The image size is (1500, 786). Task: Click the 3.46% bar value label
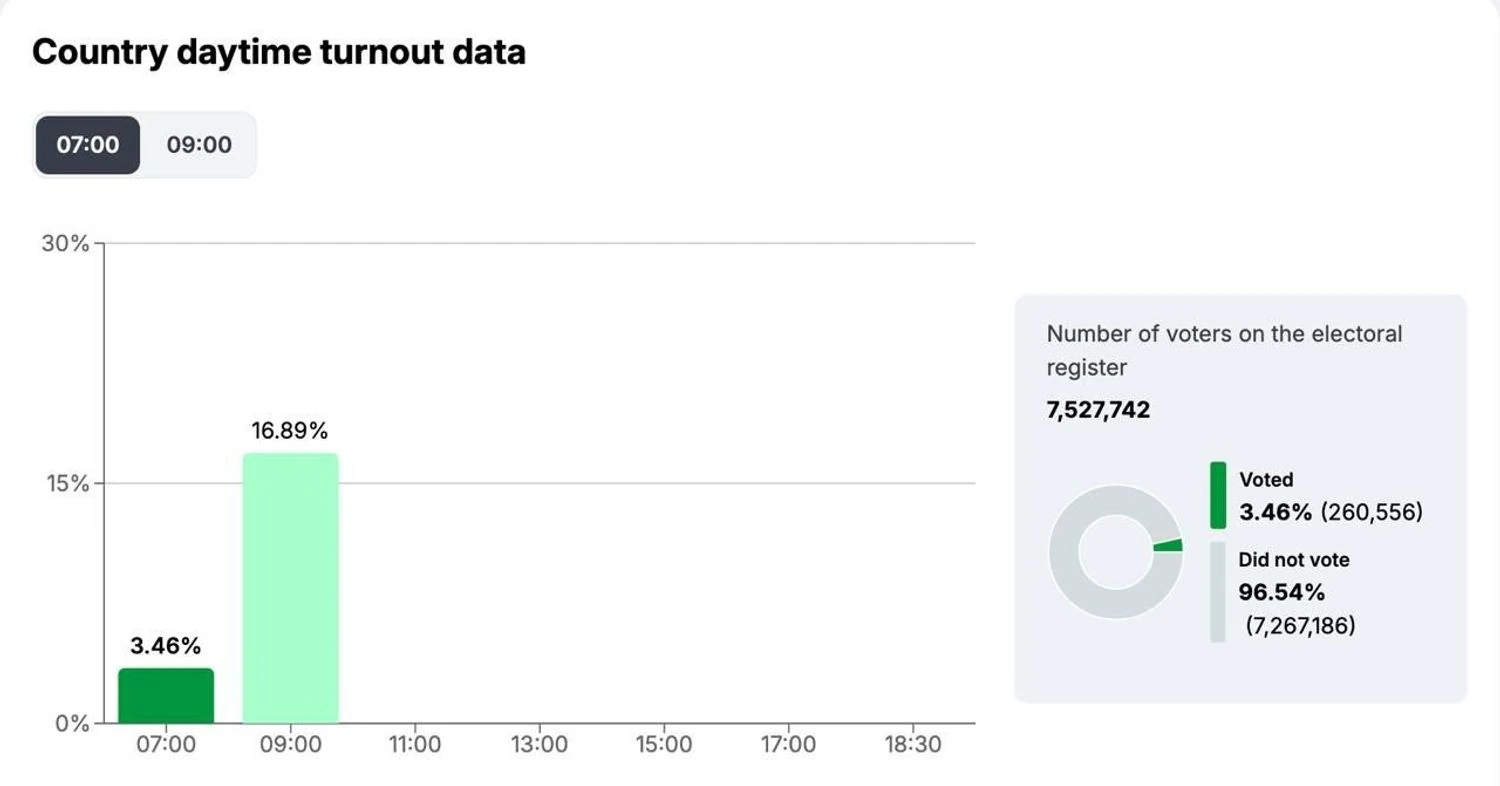click(x=166, y=646)
